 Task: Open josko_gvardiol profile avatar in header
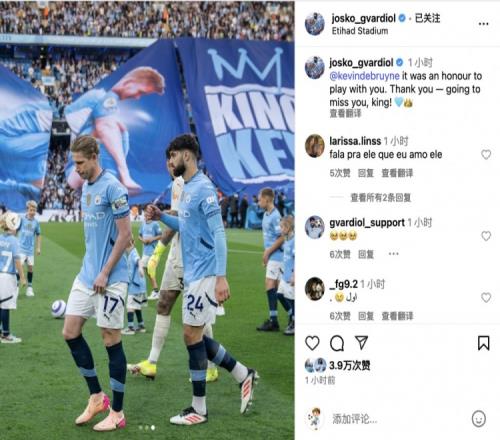pos(315,24)
